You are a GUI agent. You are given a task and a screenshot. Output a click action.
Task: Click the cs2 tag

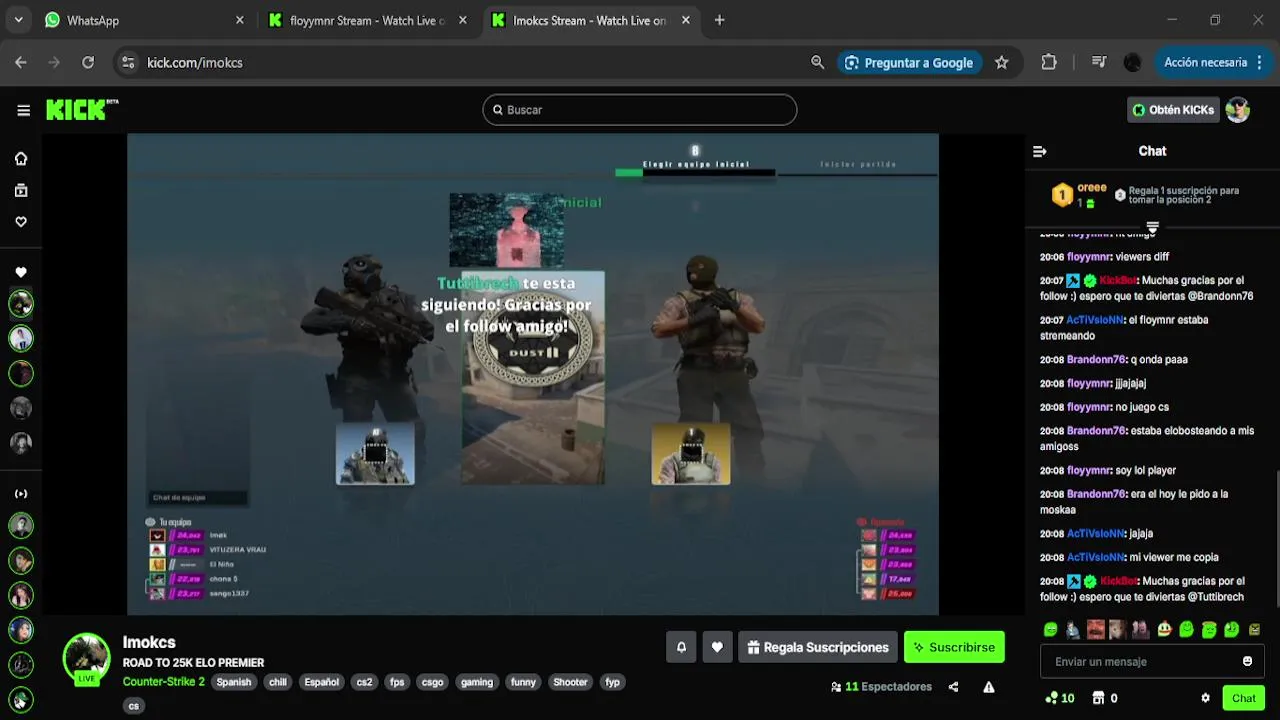coord(364,682)
